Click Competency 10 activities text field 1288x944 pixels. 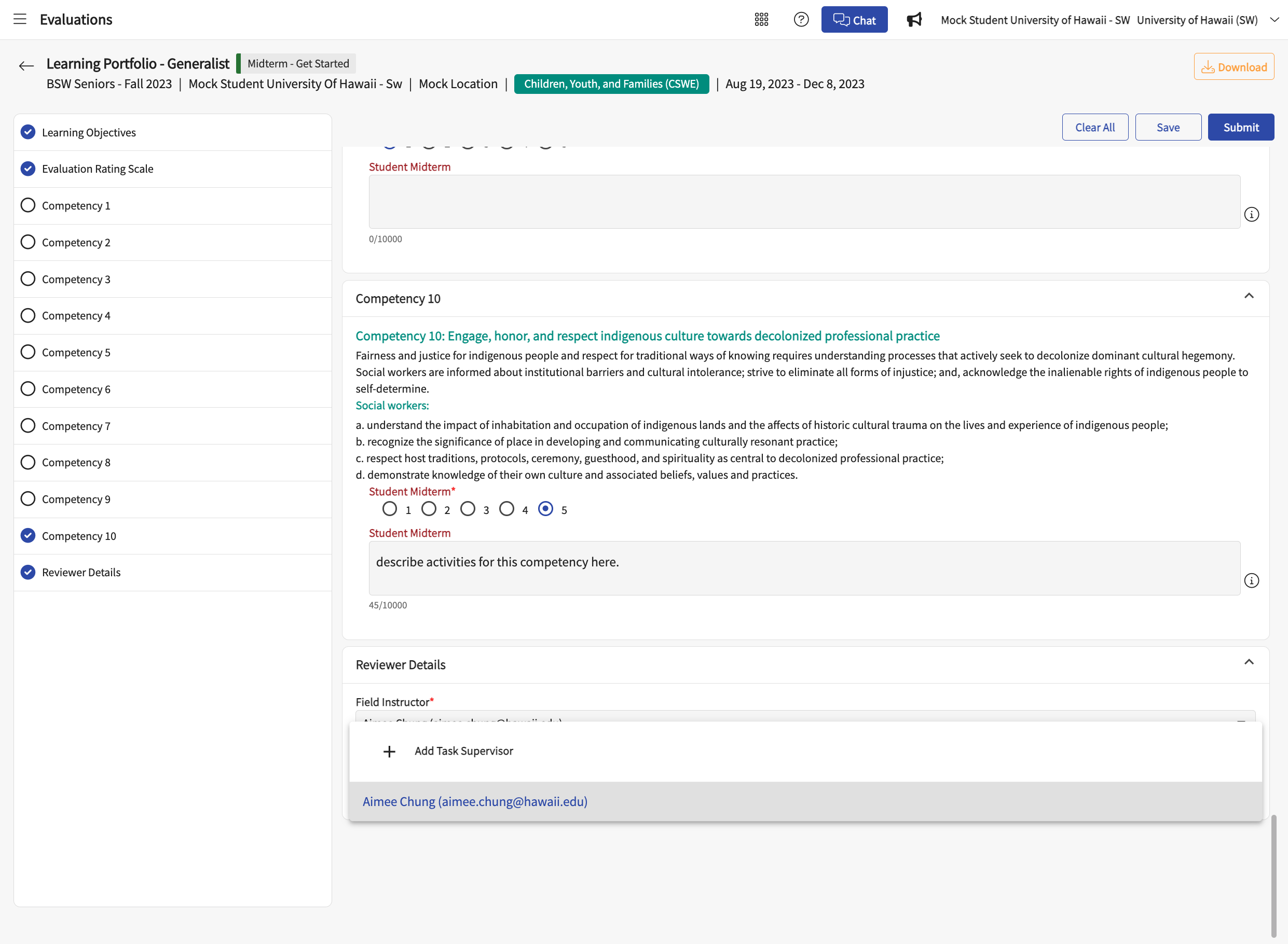804,568
